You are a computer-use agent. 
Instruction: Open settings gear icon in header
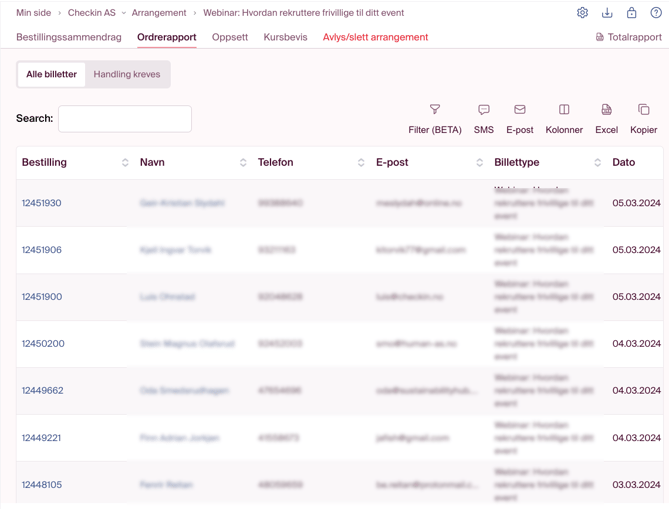click(582, 13)
